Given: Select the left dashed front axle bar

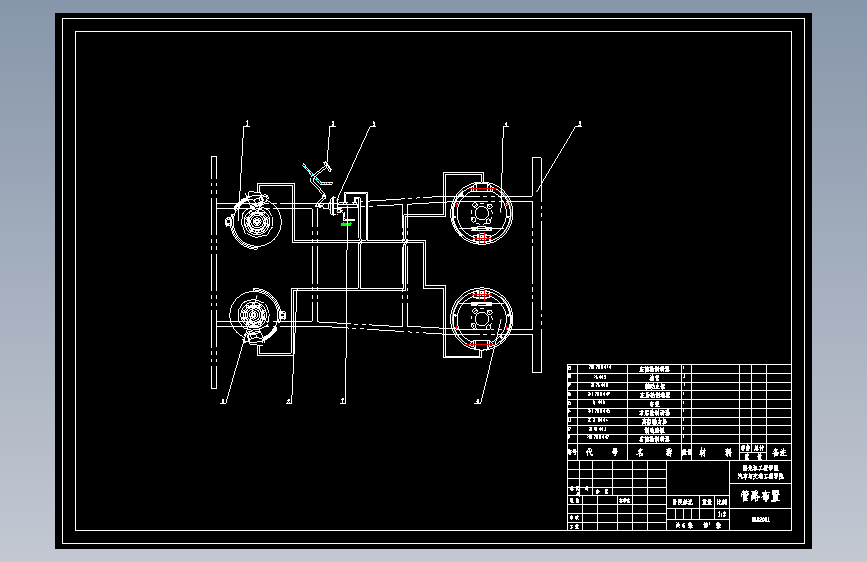Looking at the screenshot, I should click(214, 272).
